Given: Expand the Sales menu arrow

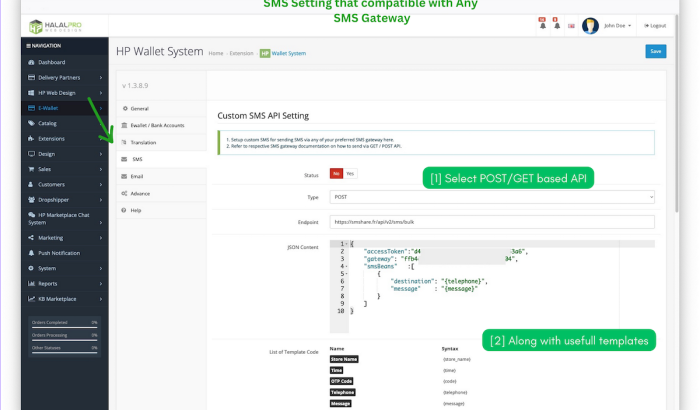Looking at the screenshot, I should click(100, 169).
